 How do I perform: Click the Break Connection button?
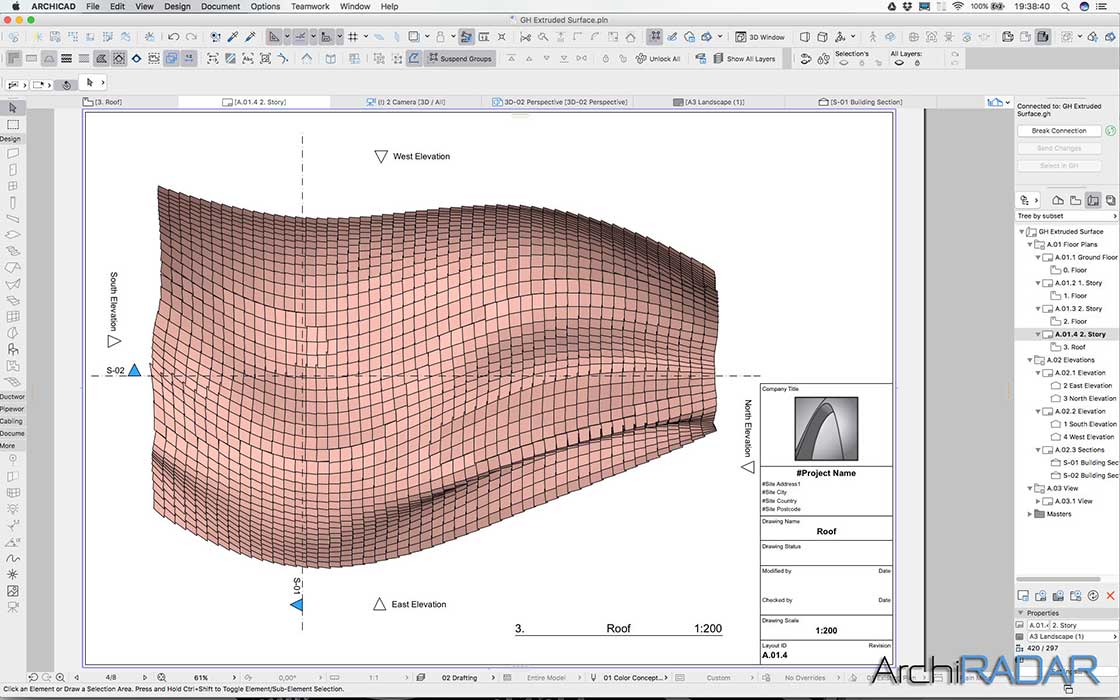1059,130
